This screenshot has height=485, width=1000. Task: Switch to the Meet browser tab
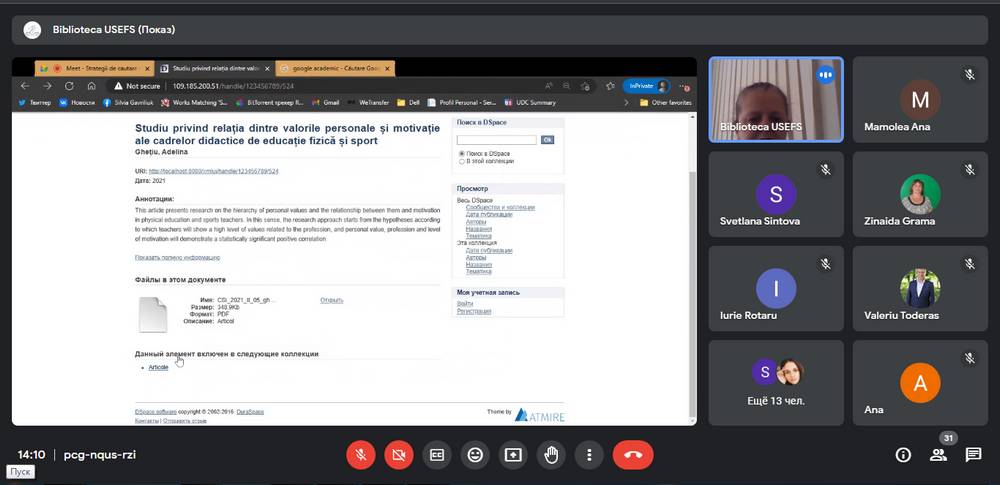94,68
